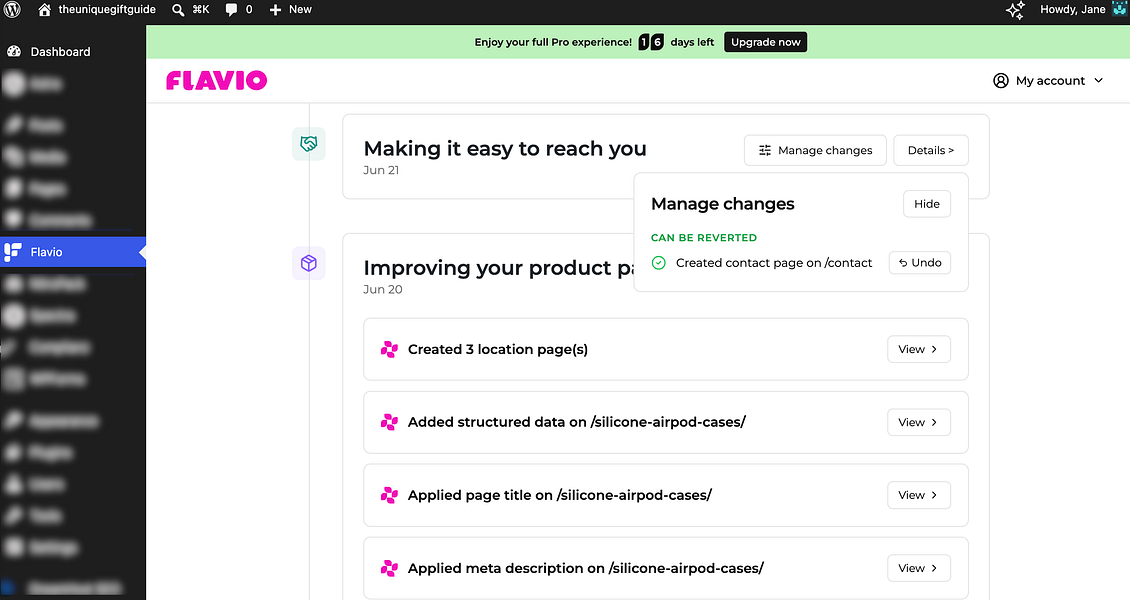Click the Upgrade now button

pos(765,42)
